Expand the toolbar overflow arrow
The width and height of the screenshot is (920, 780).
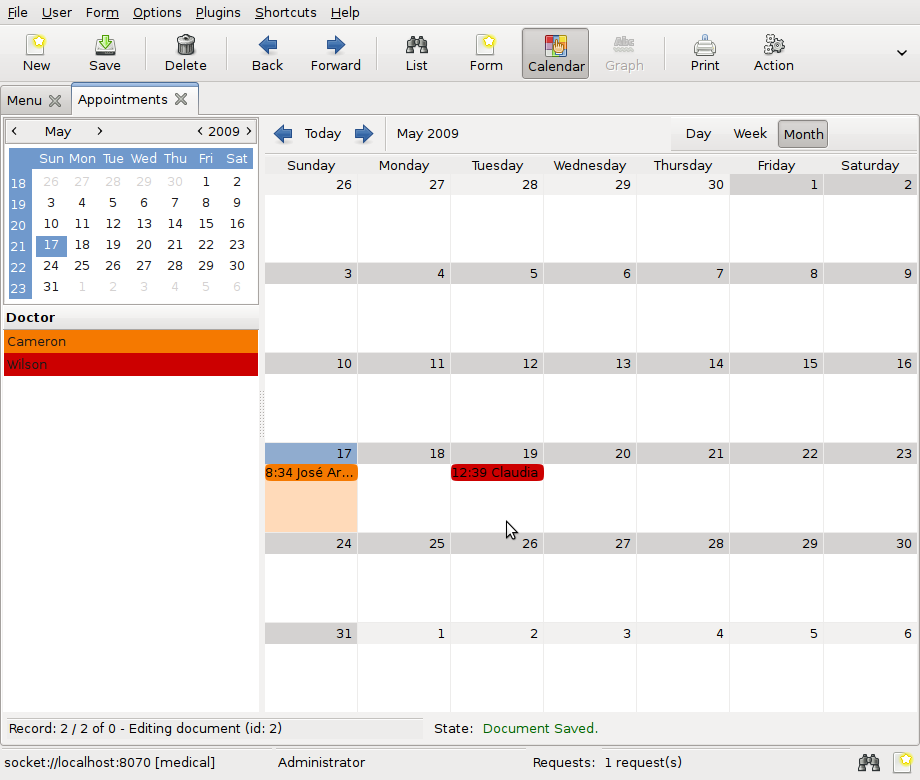point(902,53)
